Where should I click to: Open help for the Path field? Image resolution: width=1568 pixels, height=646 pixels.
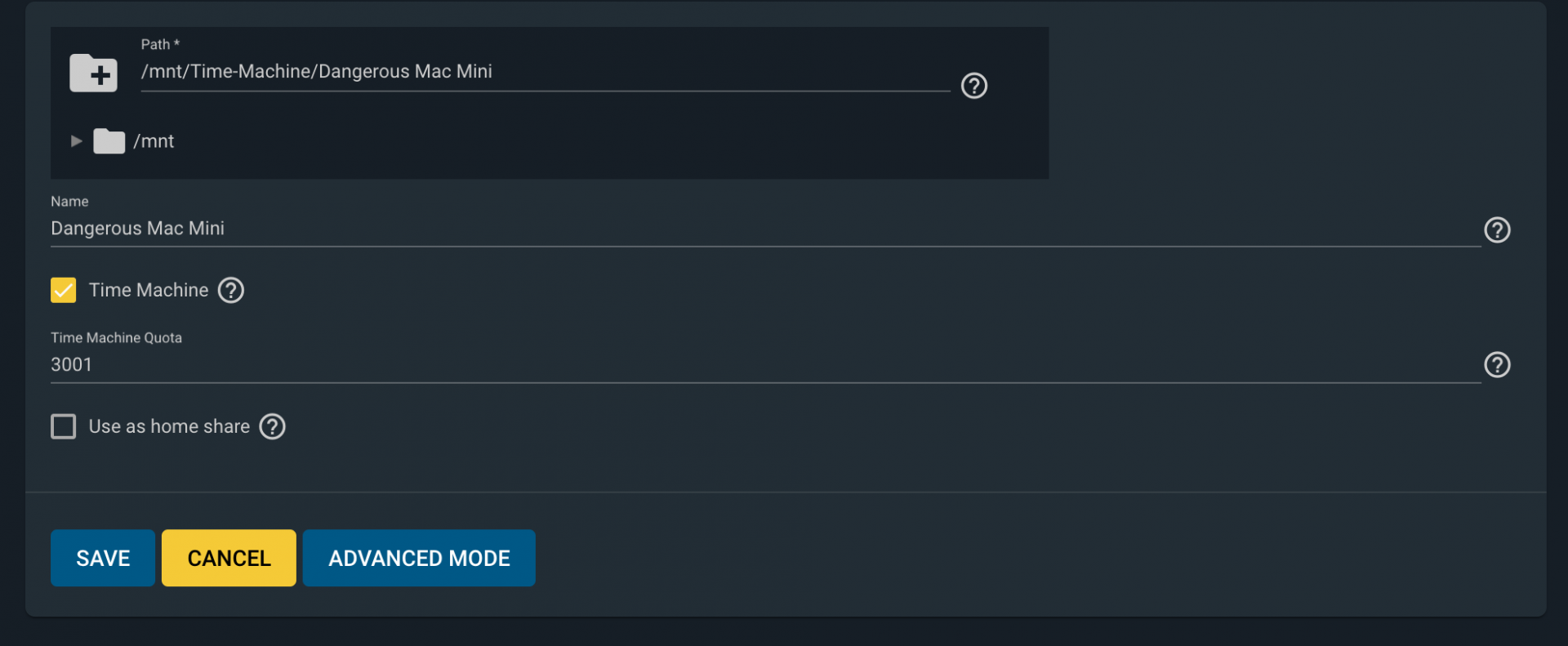tap(974, 86)
